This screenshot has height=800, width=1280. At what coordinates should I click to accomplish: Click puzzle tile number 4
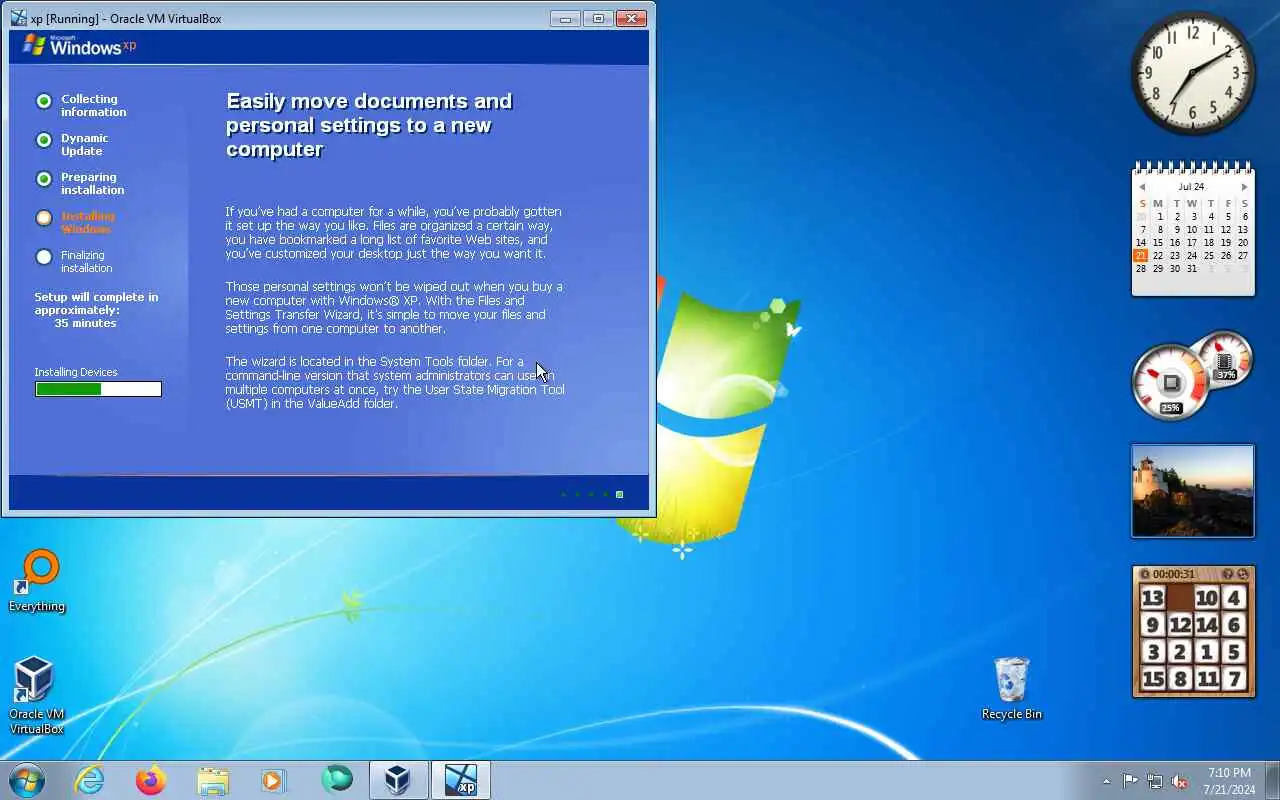[x=1234, y=598]
